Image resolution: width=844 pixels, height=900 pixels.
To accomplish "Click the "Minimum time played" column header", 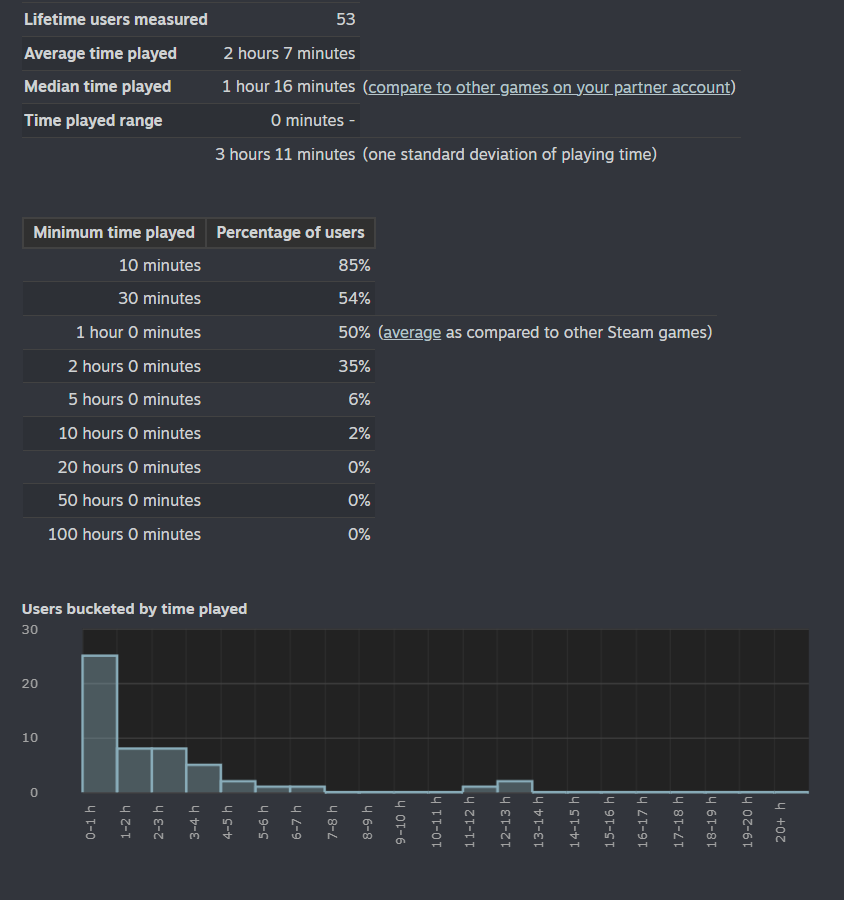I will 114,233.
